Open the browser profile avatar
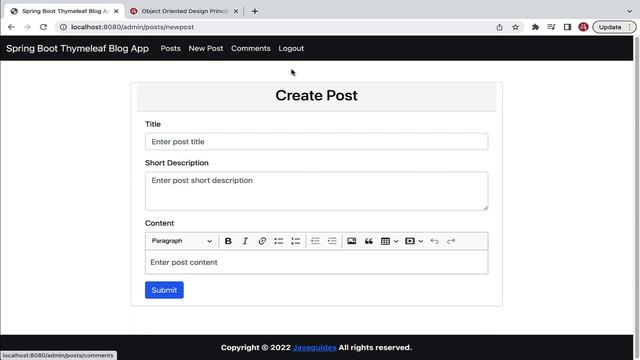Image resolution: width=640 pixels, height=360 pixels. [x=583, y=27]
